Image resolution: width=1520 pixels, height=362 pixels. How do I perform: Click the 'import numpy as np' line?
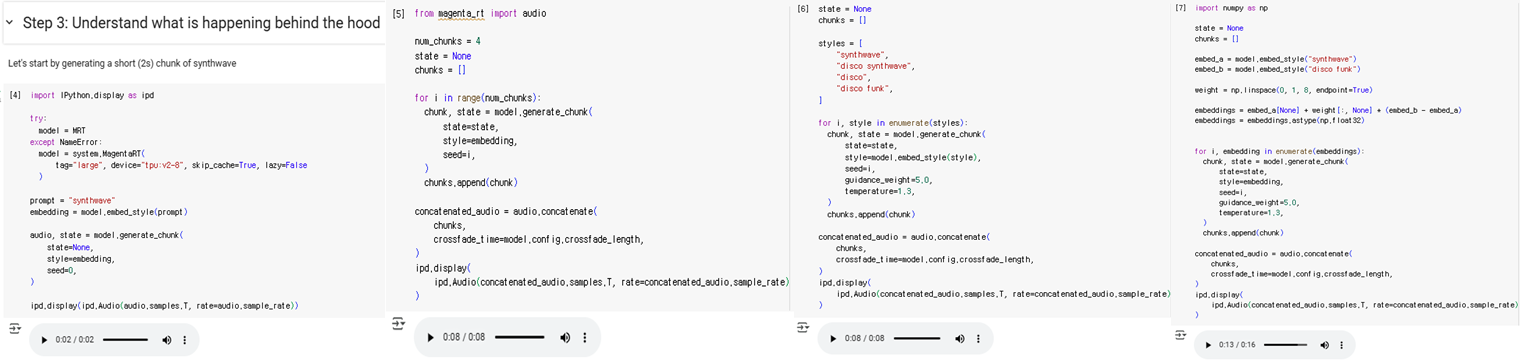[x=1231, y=7]
